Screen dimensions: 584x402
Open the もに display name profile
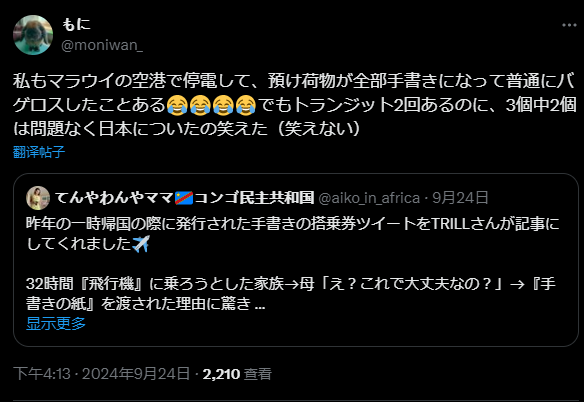click(76, 25)
